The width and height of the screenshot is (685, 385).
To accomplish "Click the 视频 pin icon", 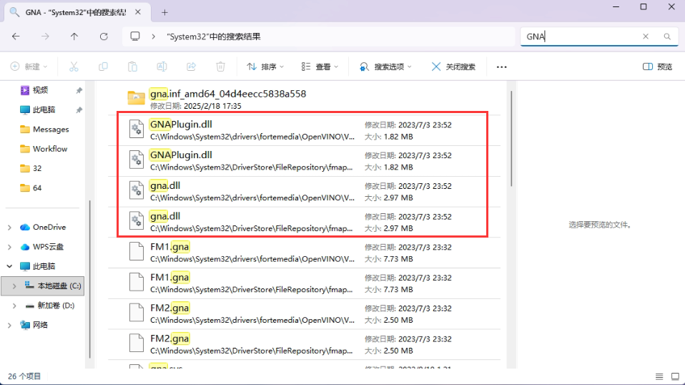I will (x=79, y=90).
